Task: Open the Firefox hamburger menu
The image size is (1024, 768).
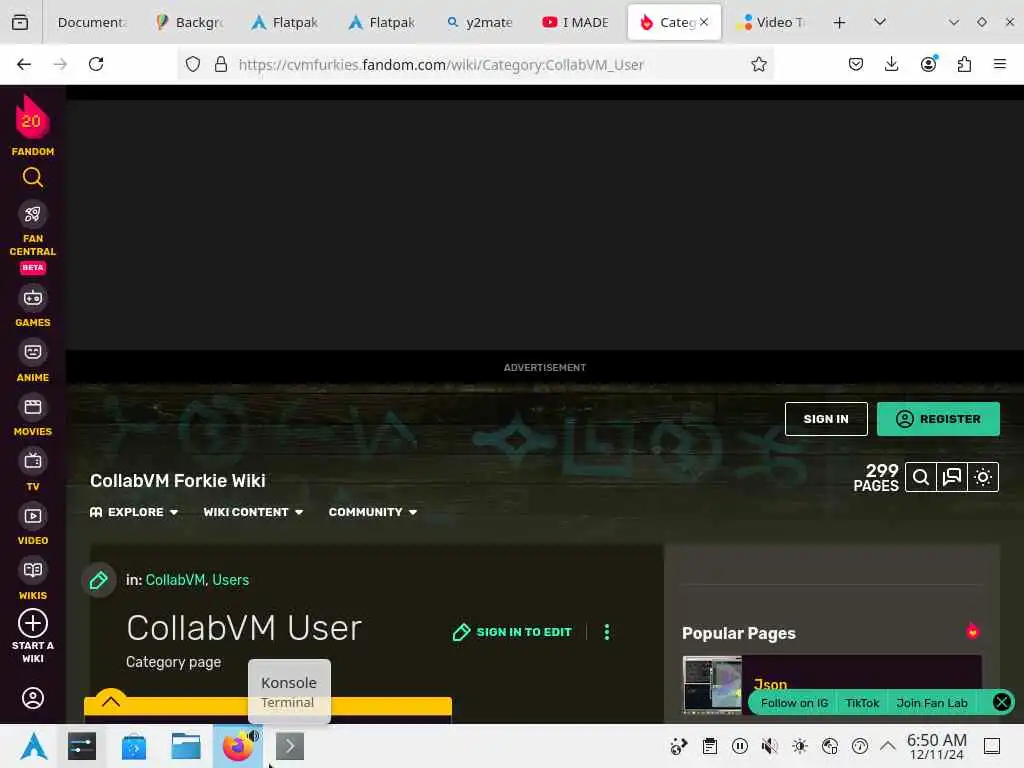Action: [x=1000, y=64]
